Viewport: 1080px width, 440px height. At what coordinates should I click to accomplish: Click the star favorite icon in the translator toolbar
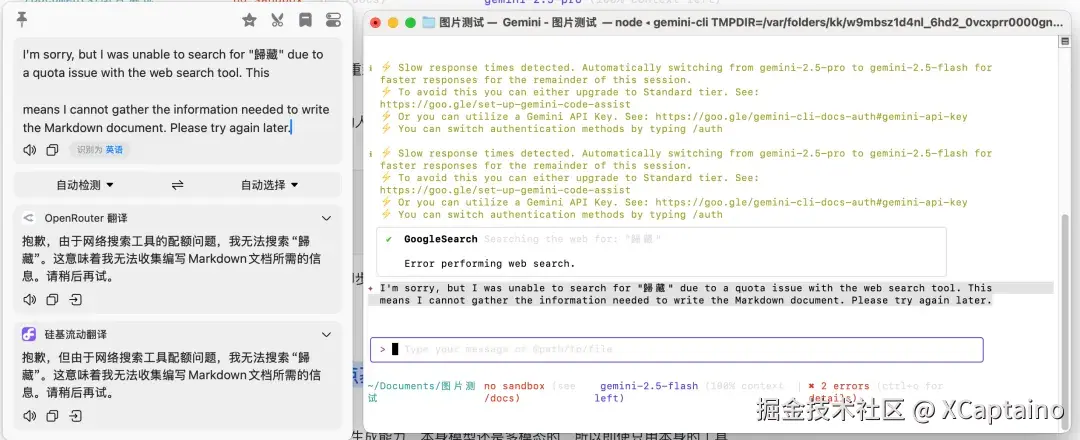click(249, 20)
